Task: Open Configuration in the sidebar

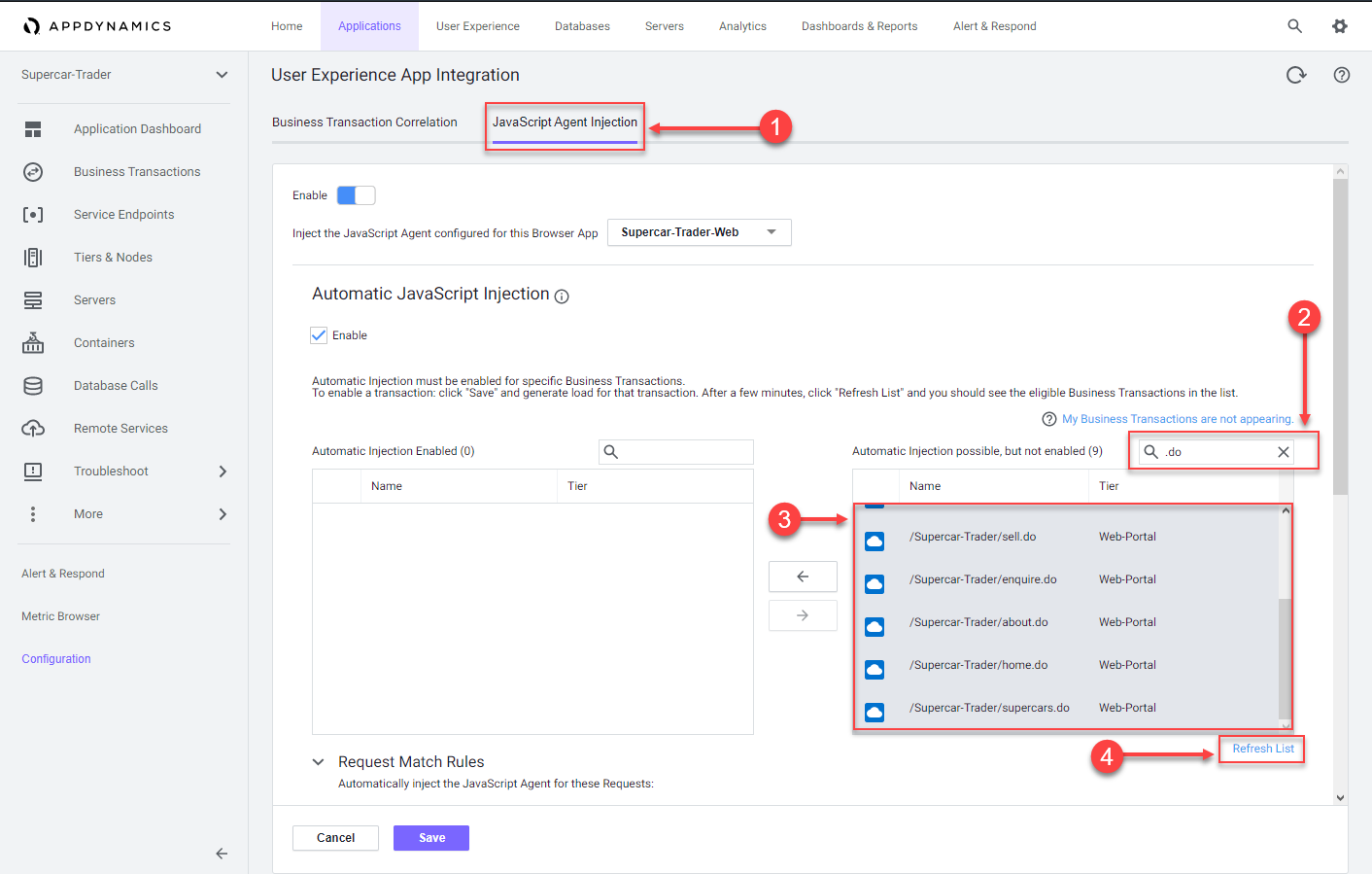Action: (56, 659)
